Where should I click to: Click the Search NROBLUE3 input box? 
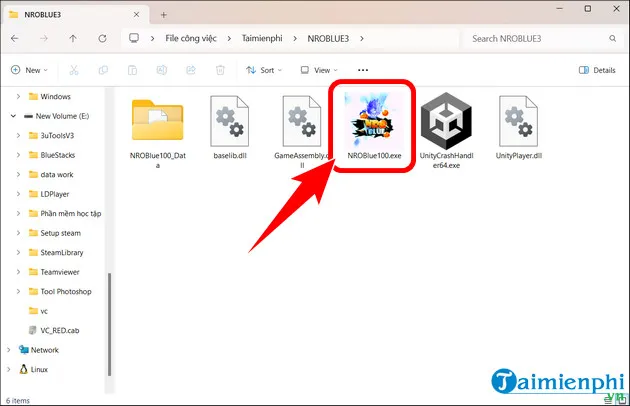(540, 38)
